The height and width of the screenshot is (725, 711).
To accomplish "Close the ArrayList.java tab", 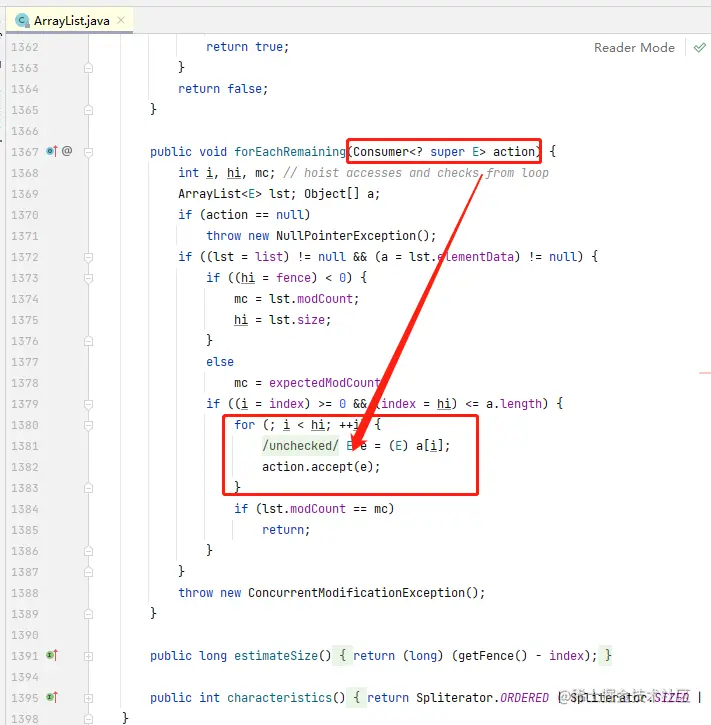I will point(121,20).
